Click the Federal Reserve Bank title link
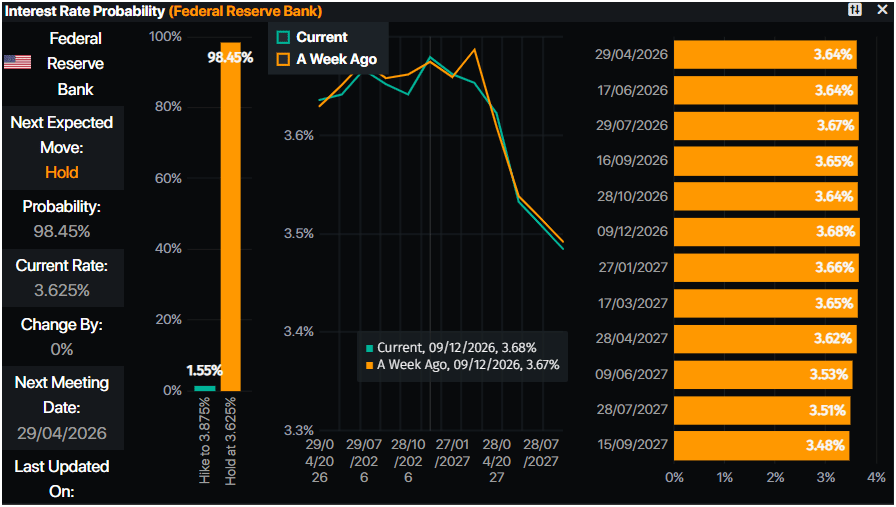The width and height of the screenshot is (896, 507). (x=245, y=10)
